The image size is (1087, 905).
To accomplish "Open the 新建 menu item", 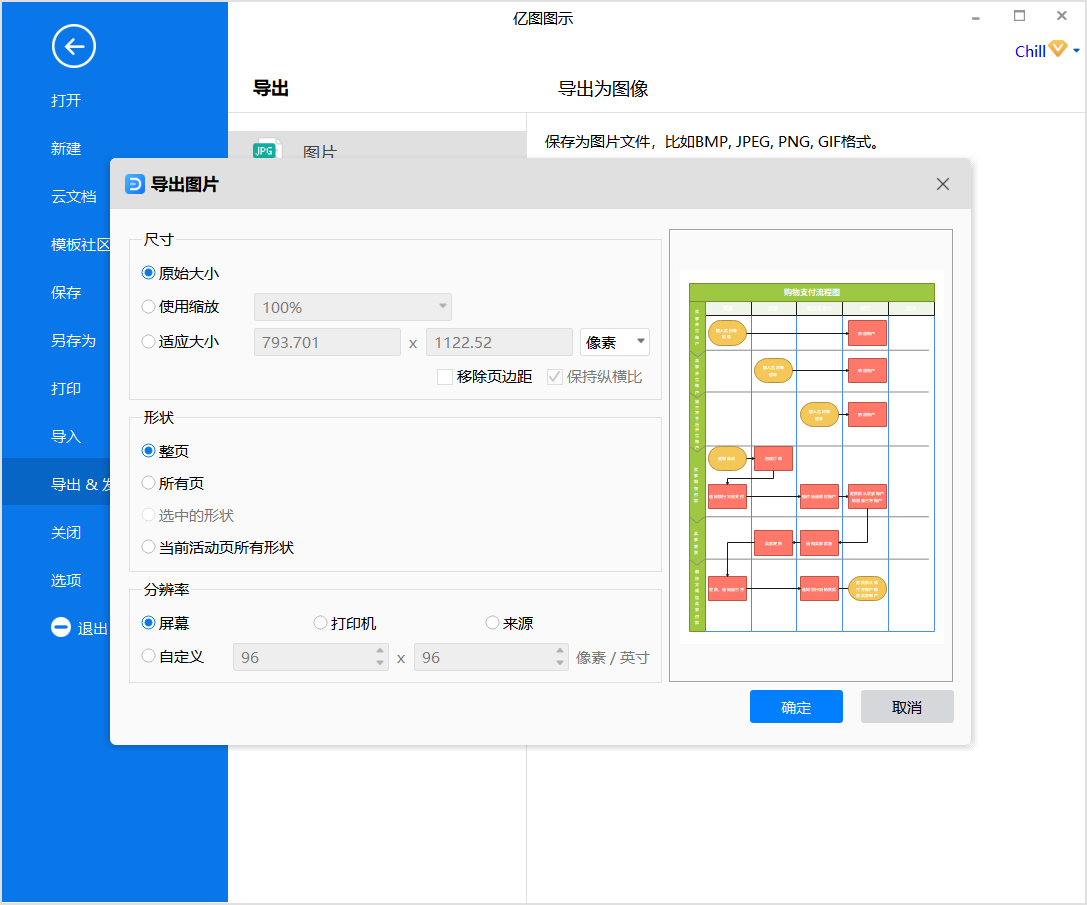I will (x=66, y=148).
